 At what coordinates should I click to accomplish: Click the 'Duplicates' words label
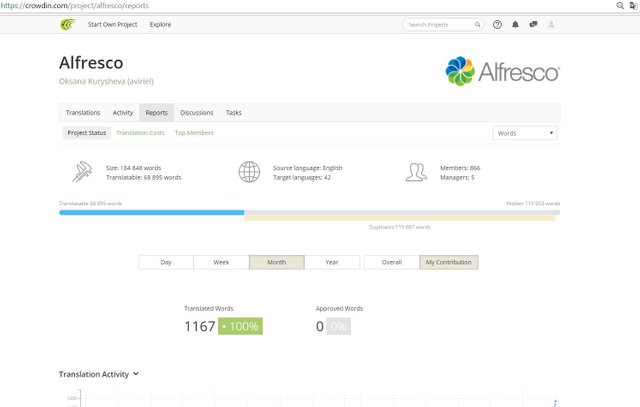[400, 227]
